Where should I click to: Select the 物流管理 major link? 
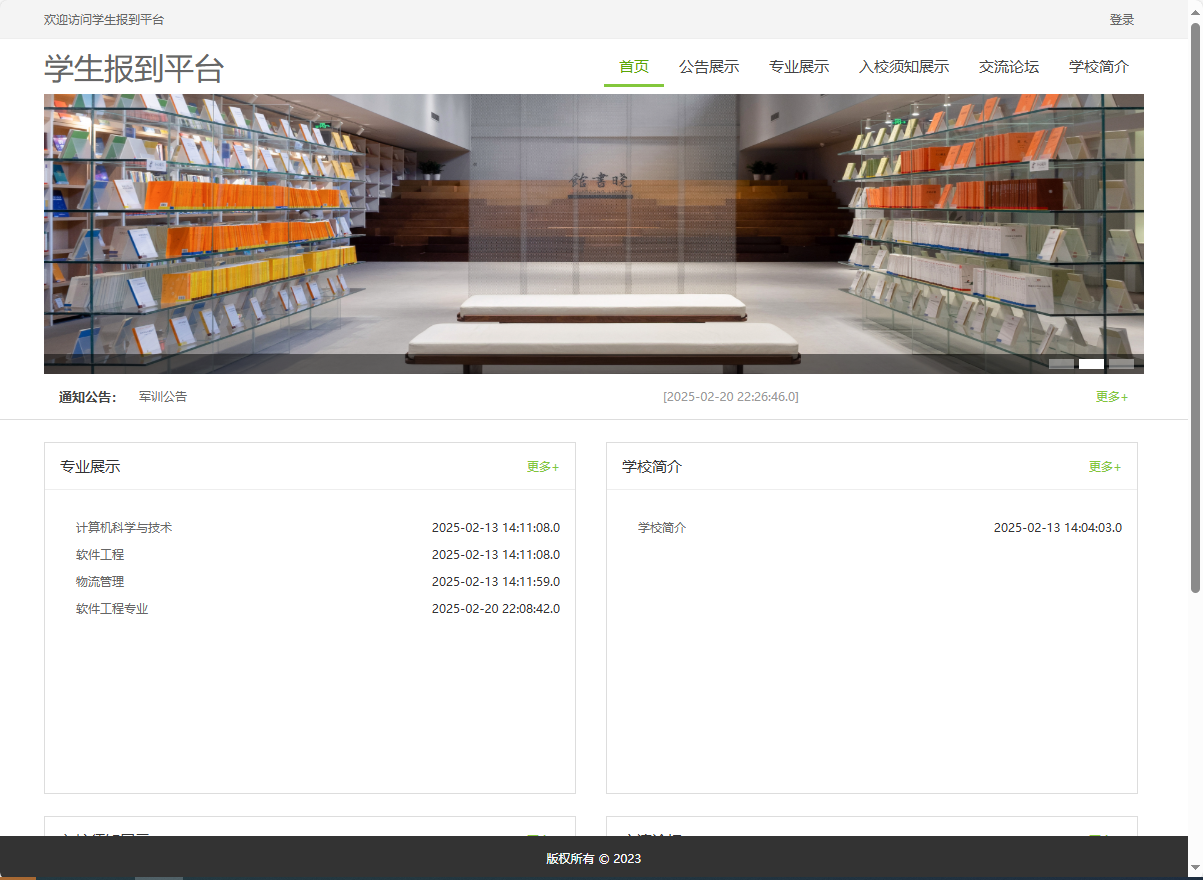99,581
